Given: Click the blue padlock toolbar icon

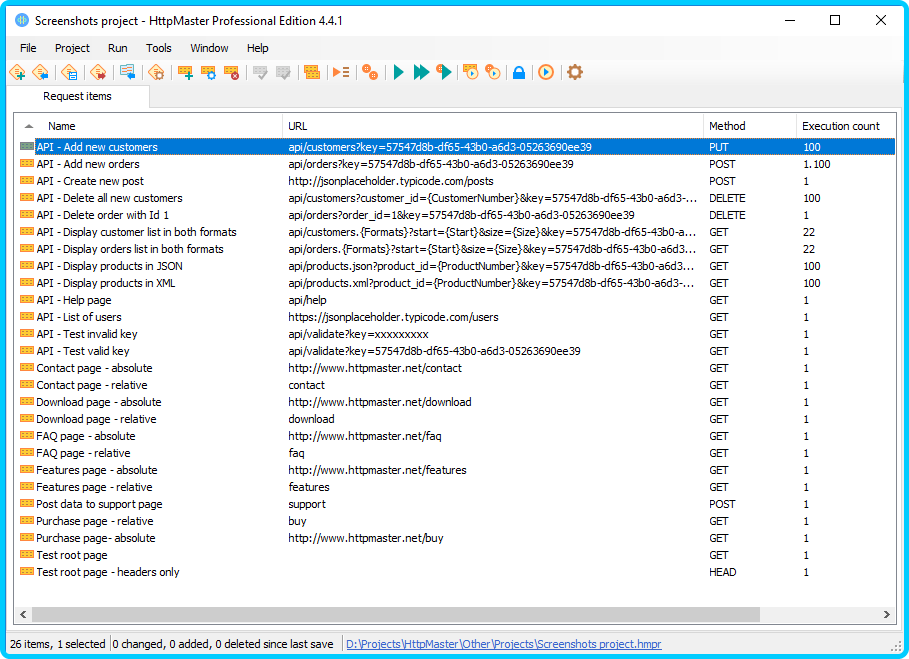Looking at the screenshot, I should 518,72.
